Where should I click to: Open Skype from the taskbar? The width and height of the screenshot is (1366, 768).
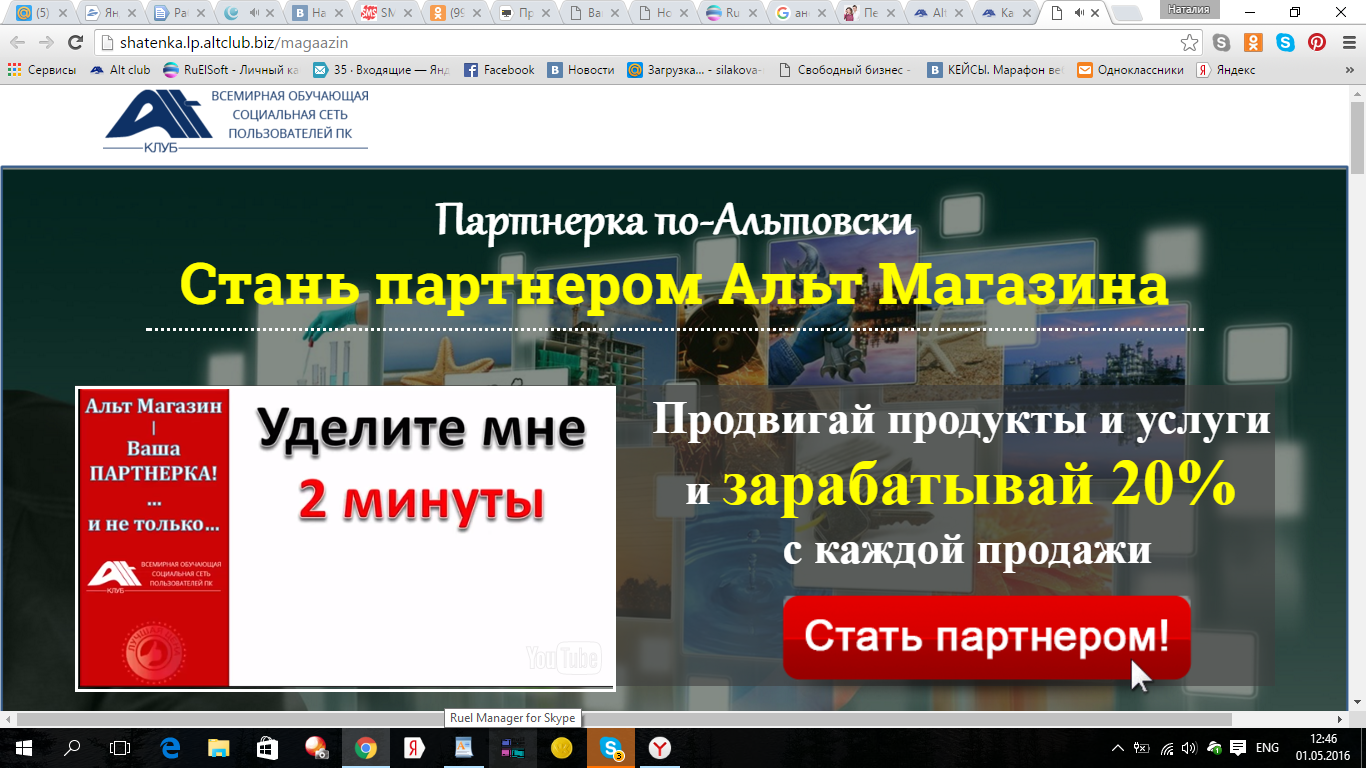[x=611, y=748]
